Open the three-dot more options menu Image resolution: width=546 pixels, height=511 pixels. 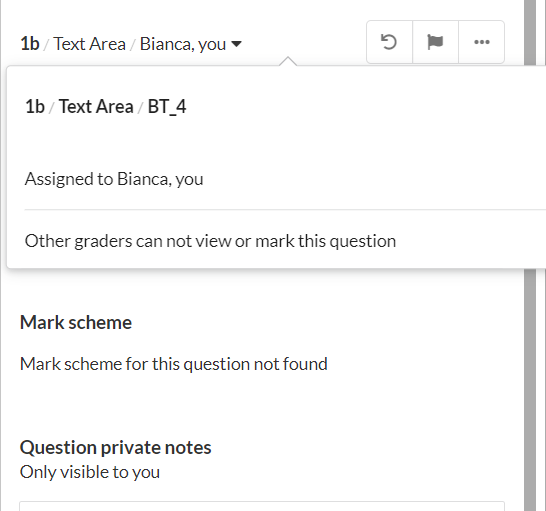tap(482, 42)
